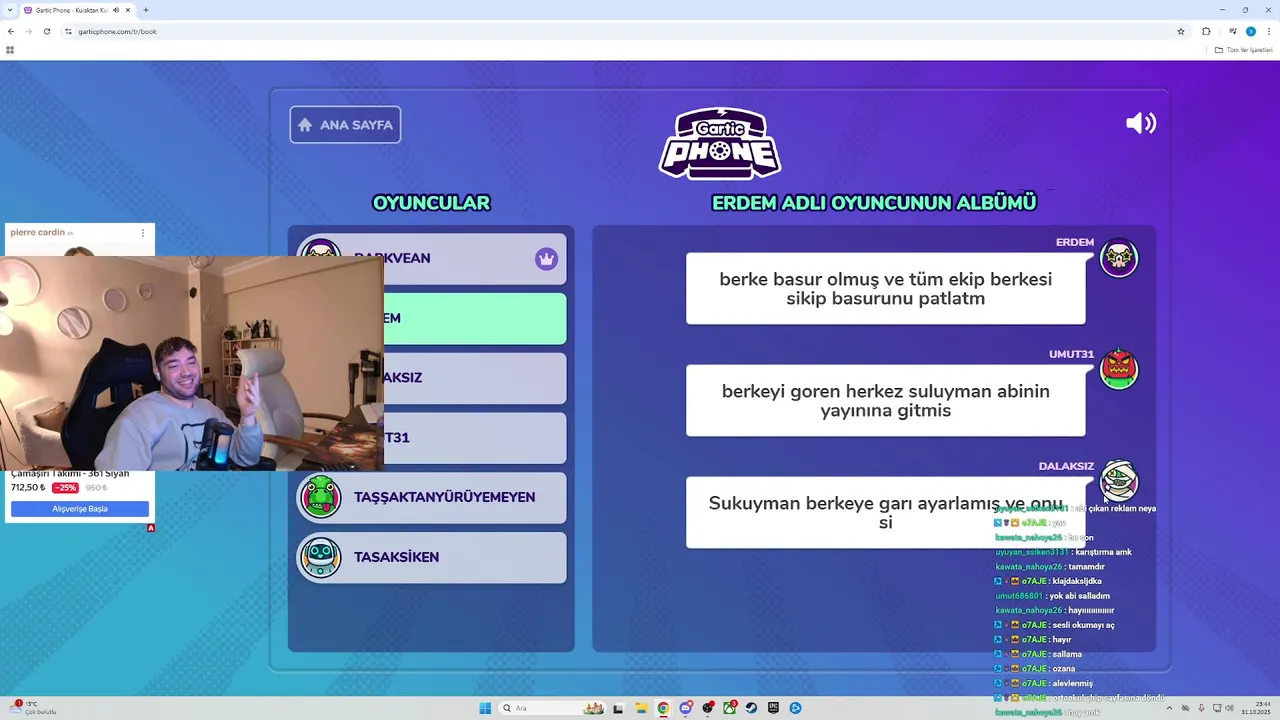Viewport: 1280px width, 720px height.
Task: Open Task View from the taskbar
Action: [x=618, y=708]
